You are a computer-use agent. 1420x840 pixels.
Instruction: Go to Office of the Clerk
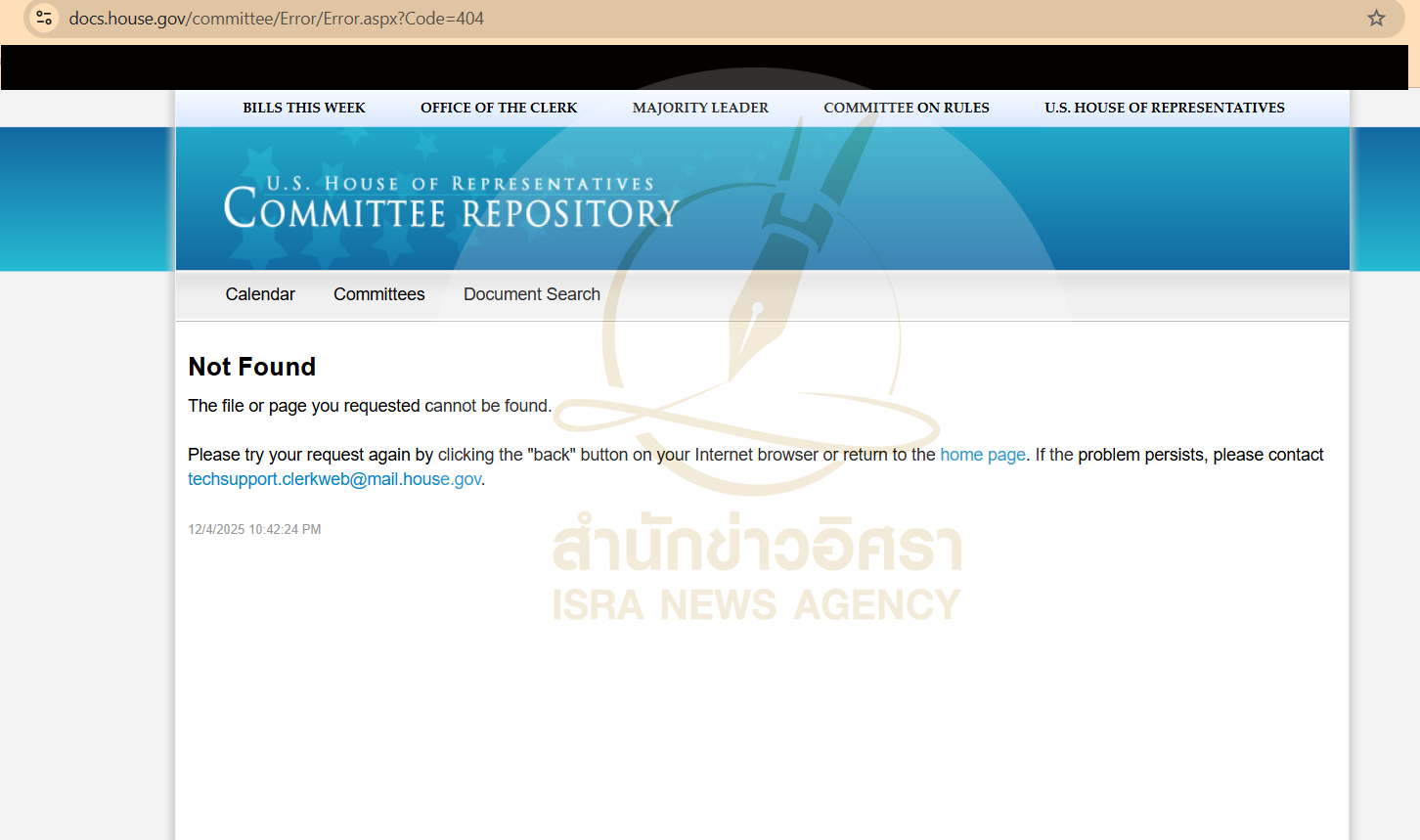tap(499, 108)
